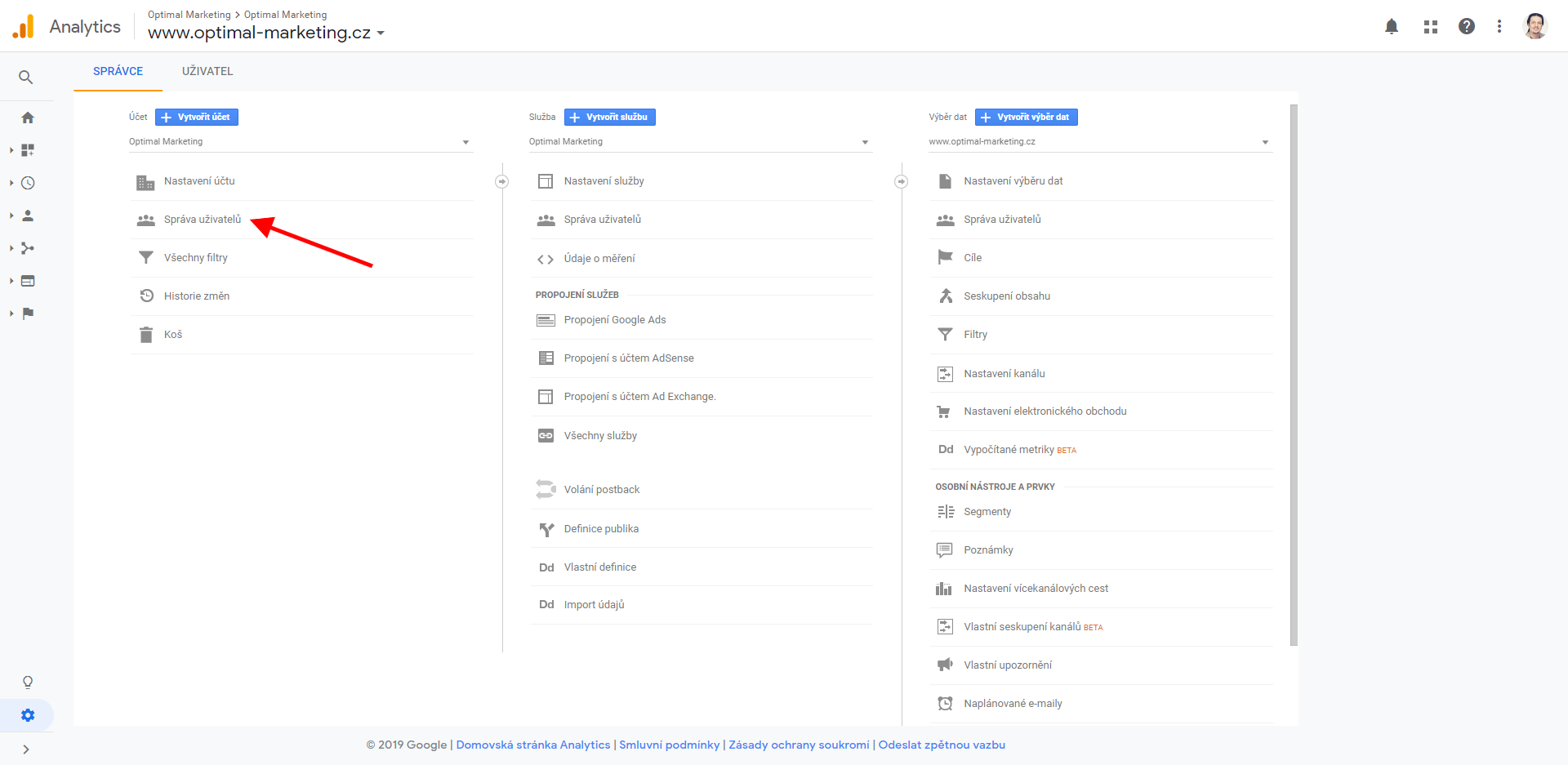Open Zásady ochrany soukromí link
This screenshot has height=765, width=1568.
pos(799,745)
